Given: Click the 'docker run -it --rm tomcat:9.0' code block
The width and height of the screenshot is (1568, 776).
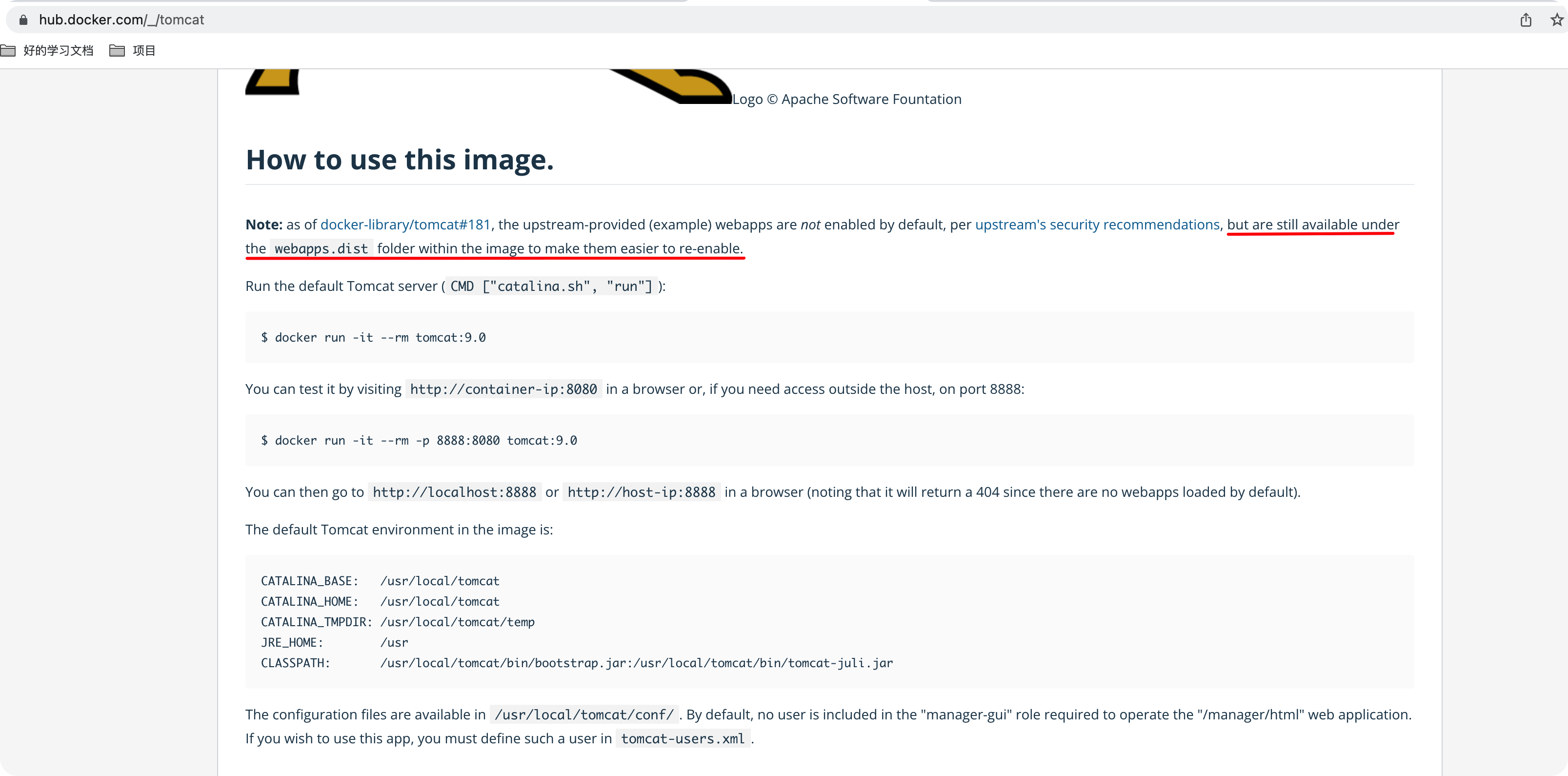Looking at the screenshot, I should [374, 337].
